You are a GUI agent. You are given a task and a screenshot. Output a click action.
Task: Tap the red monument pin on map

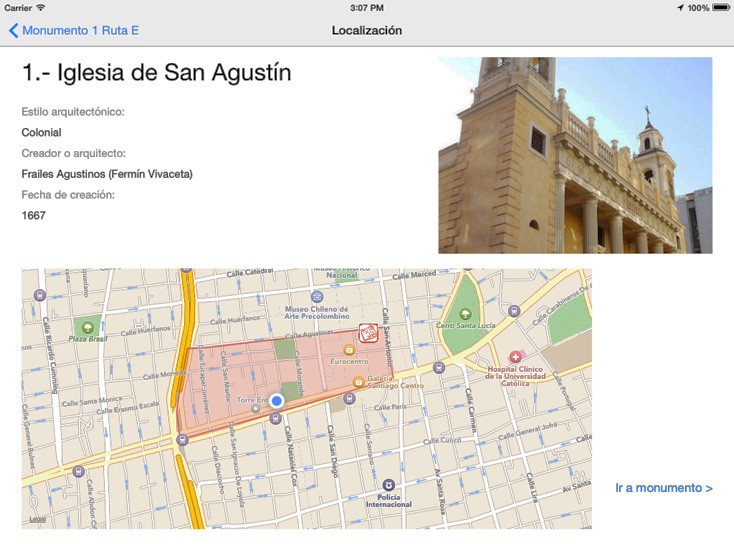tap(369, 333)
